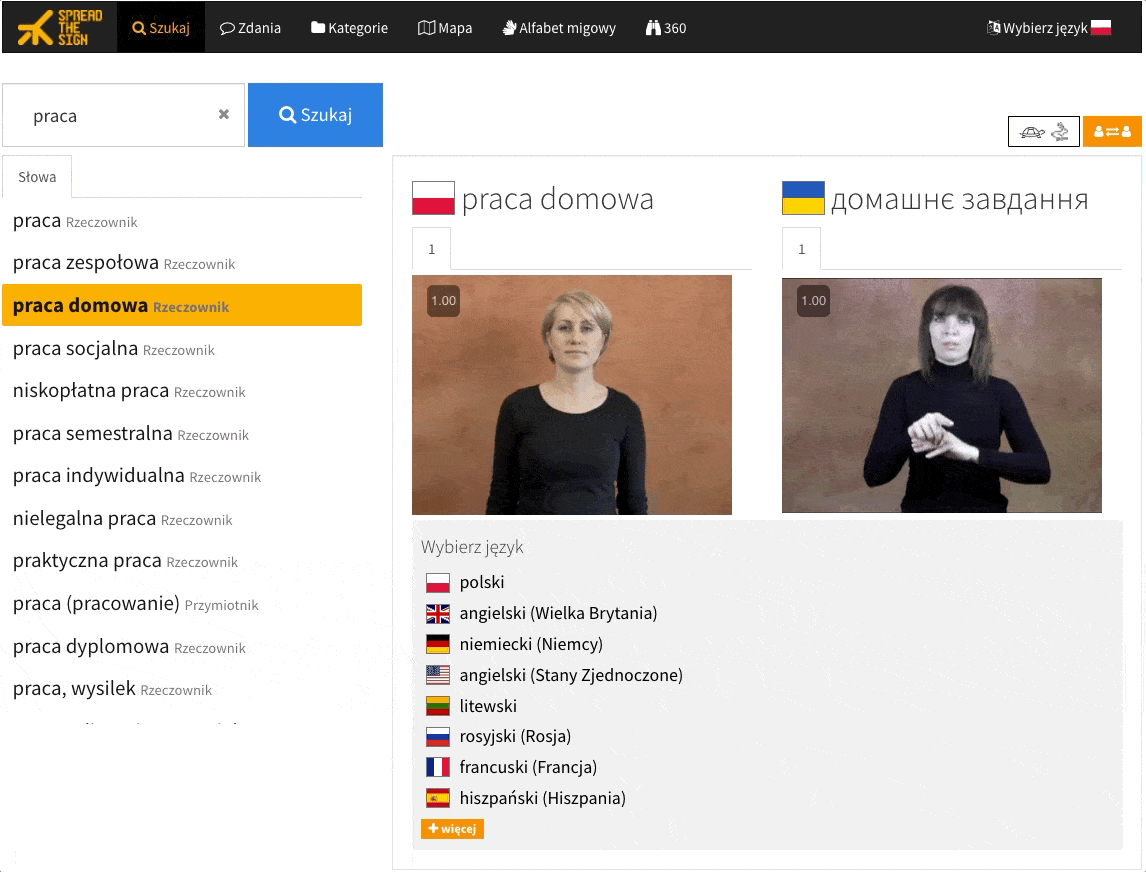Image resolution: width=1146 pixels, height=872 pixels.
Task: Go to the Zdania menu item
Action: pos(250,28)
